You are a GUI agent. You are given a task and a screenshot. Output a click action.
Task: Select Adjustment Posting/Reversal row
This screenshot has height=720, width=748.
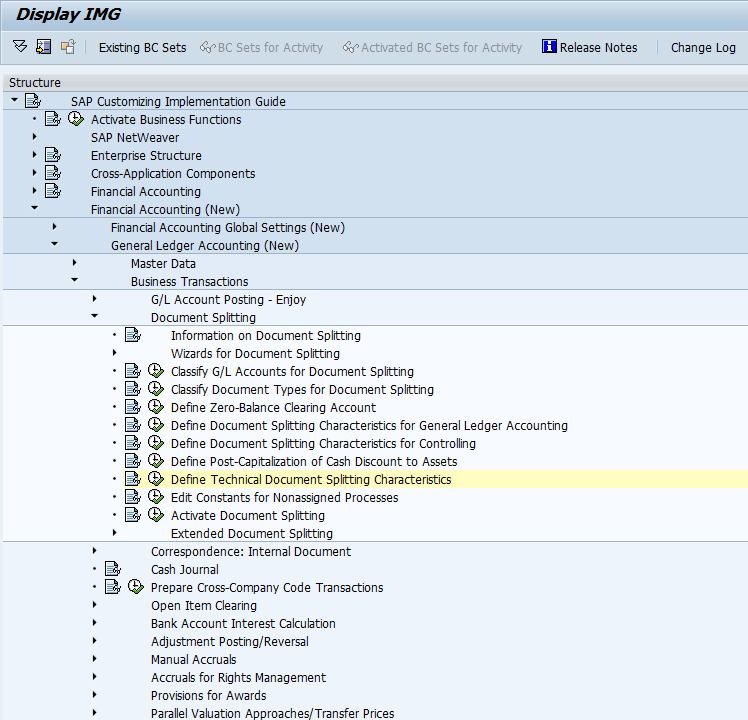(229, 642)
